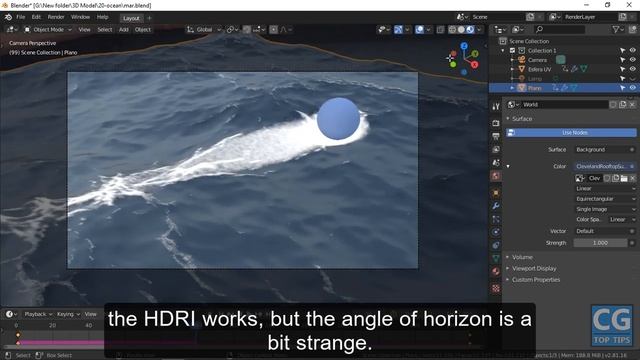The width and height of the screenshot is (640, 360).
Task: Show the Lamp with its visibility icon
Action: pyautogui.click(x=632, y=79)
